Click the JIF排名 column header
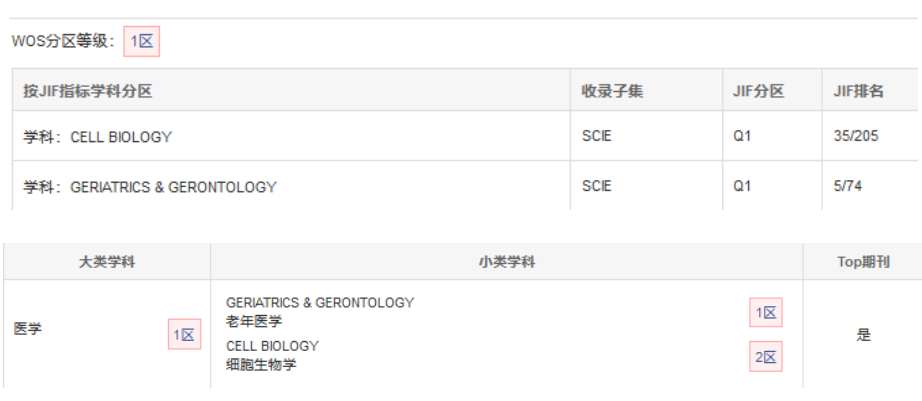This screenshot has height=401, width=922. pyautogui.click(x=858, y=91)
